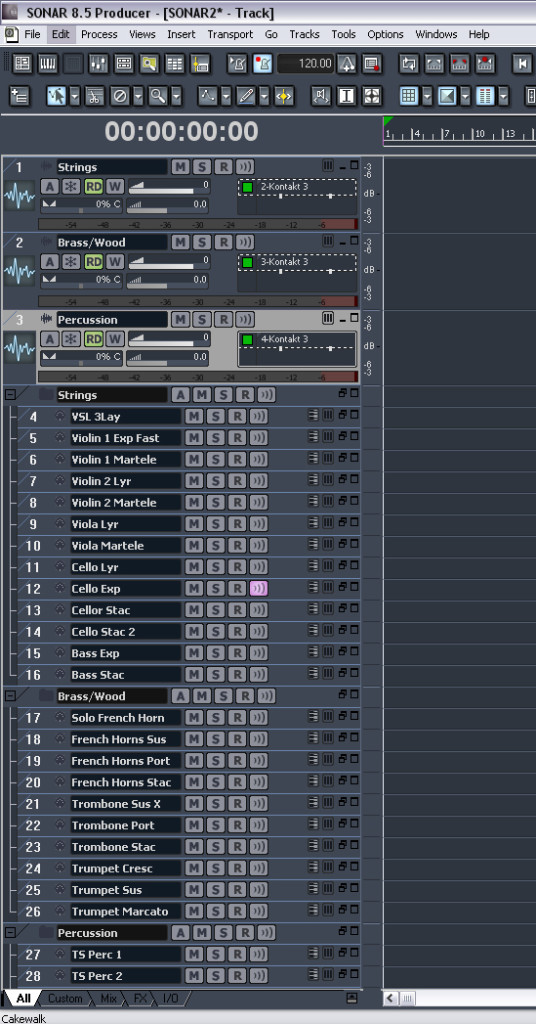Click the insert new track icon

click(x=20, y=96)
